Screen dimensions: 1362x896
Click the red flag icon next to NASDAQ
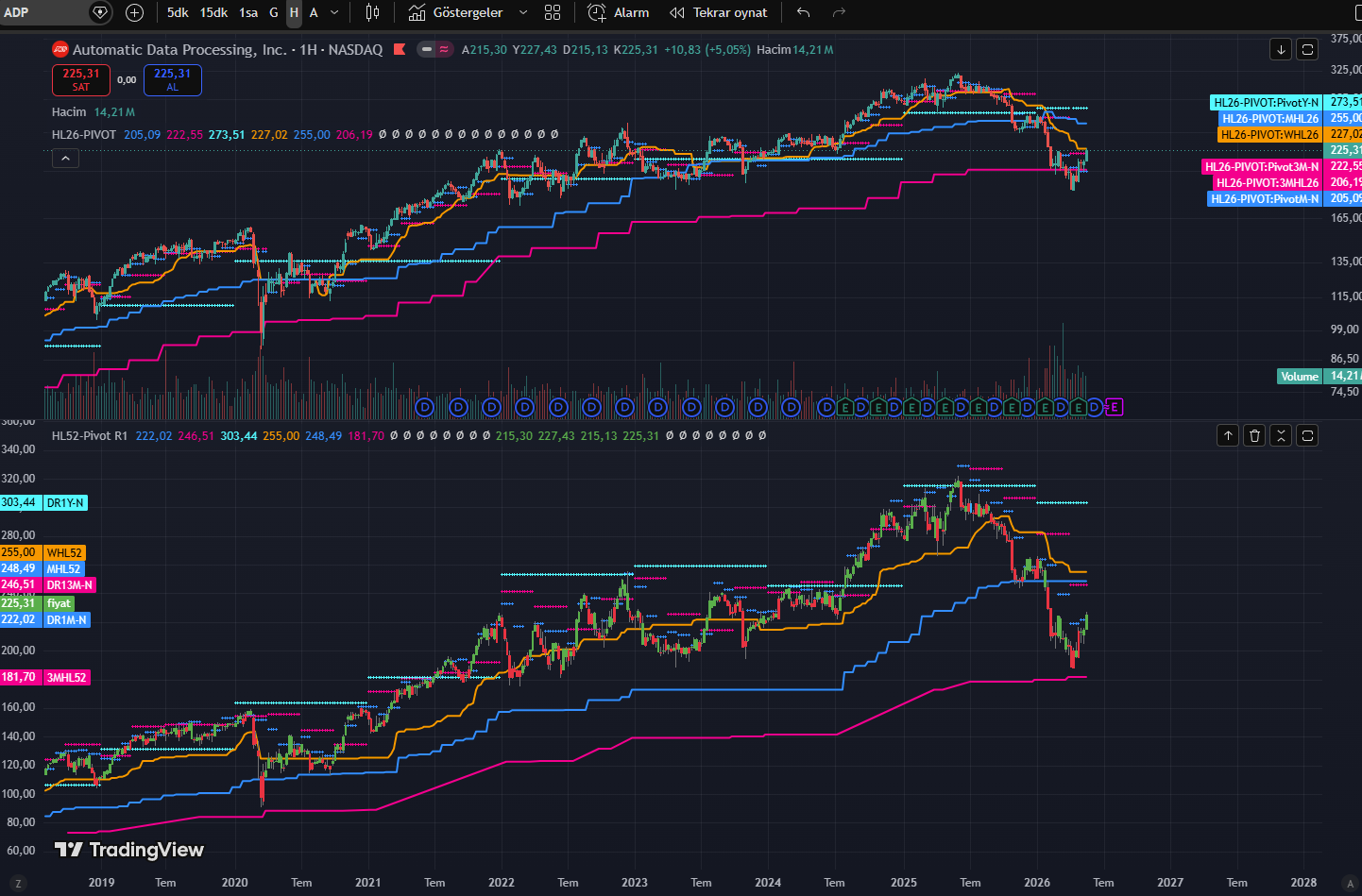click(400, 49)
